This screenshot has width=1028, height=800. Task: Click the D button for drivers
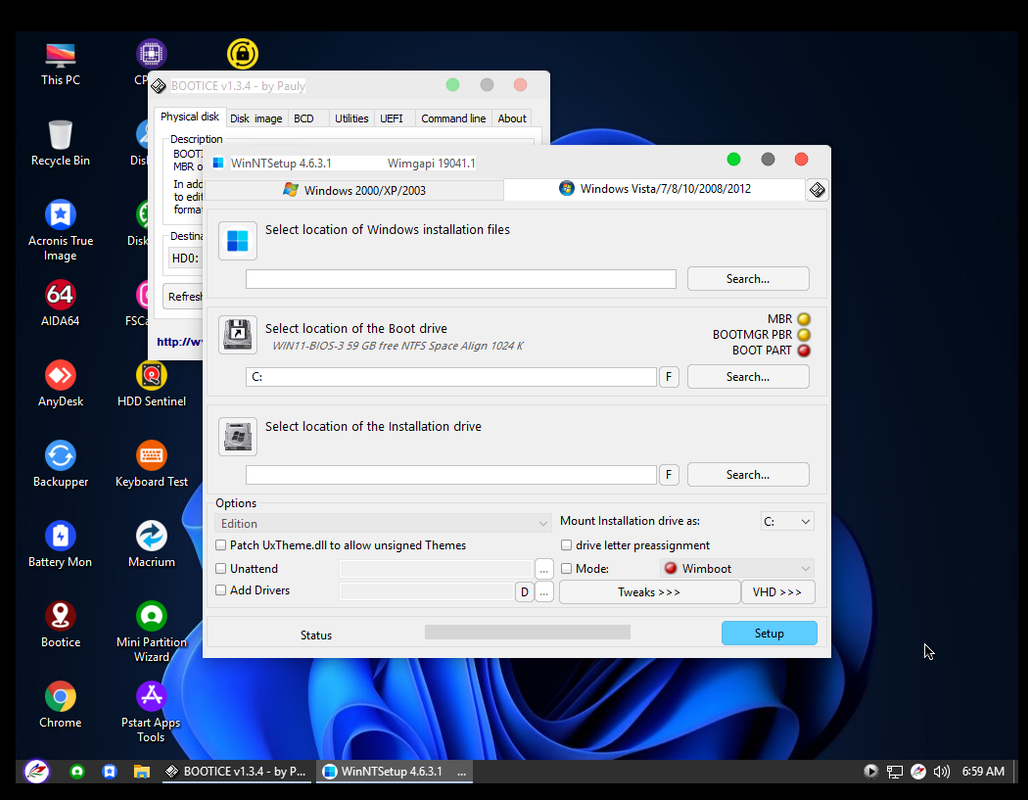click(524, 592)
